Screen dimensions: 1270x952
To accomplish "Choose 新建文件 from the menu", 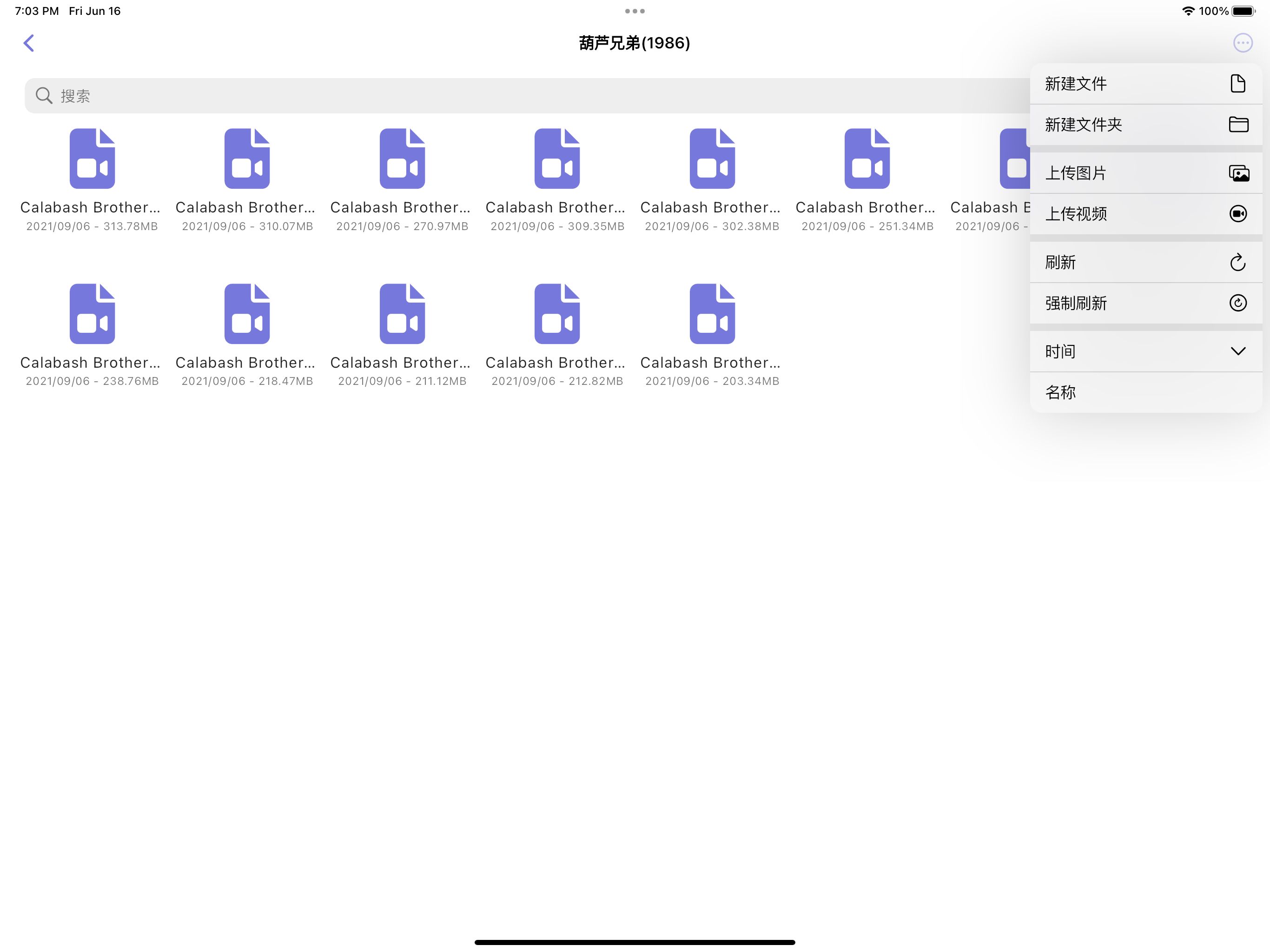I will (1146, 84).
